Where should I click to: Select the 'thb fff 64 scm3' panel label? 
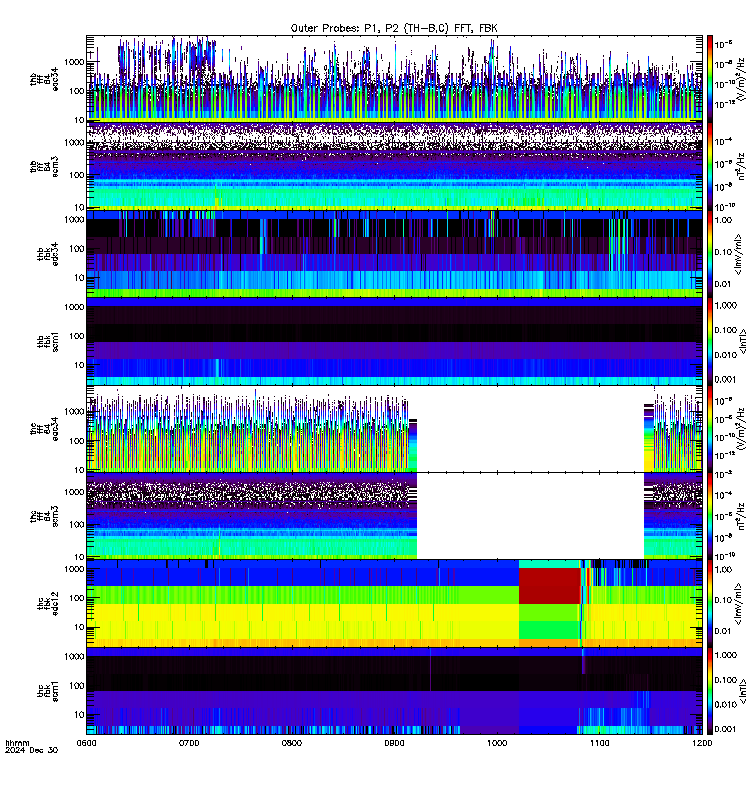pos(44,166)
